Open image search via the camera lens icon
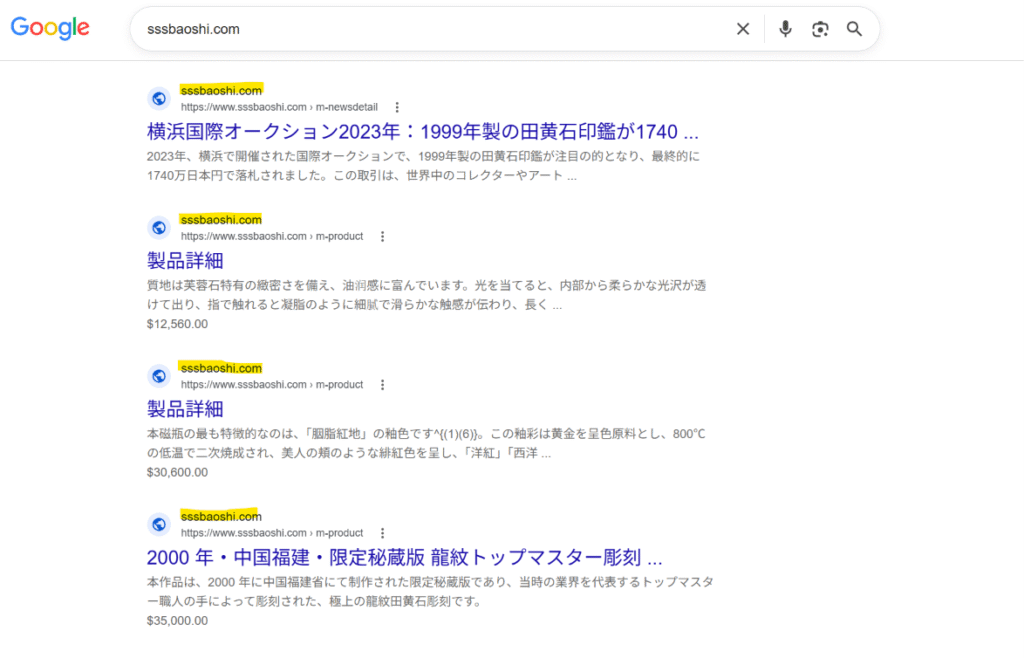The image size is (1024, 658). pos(820,29)
